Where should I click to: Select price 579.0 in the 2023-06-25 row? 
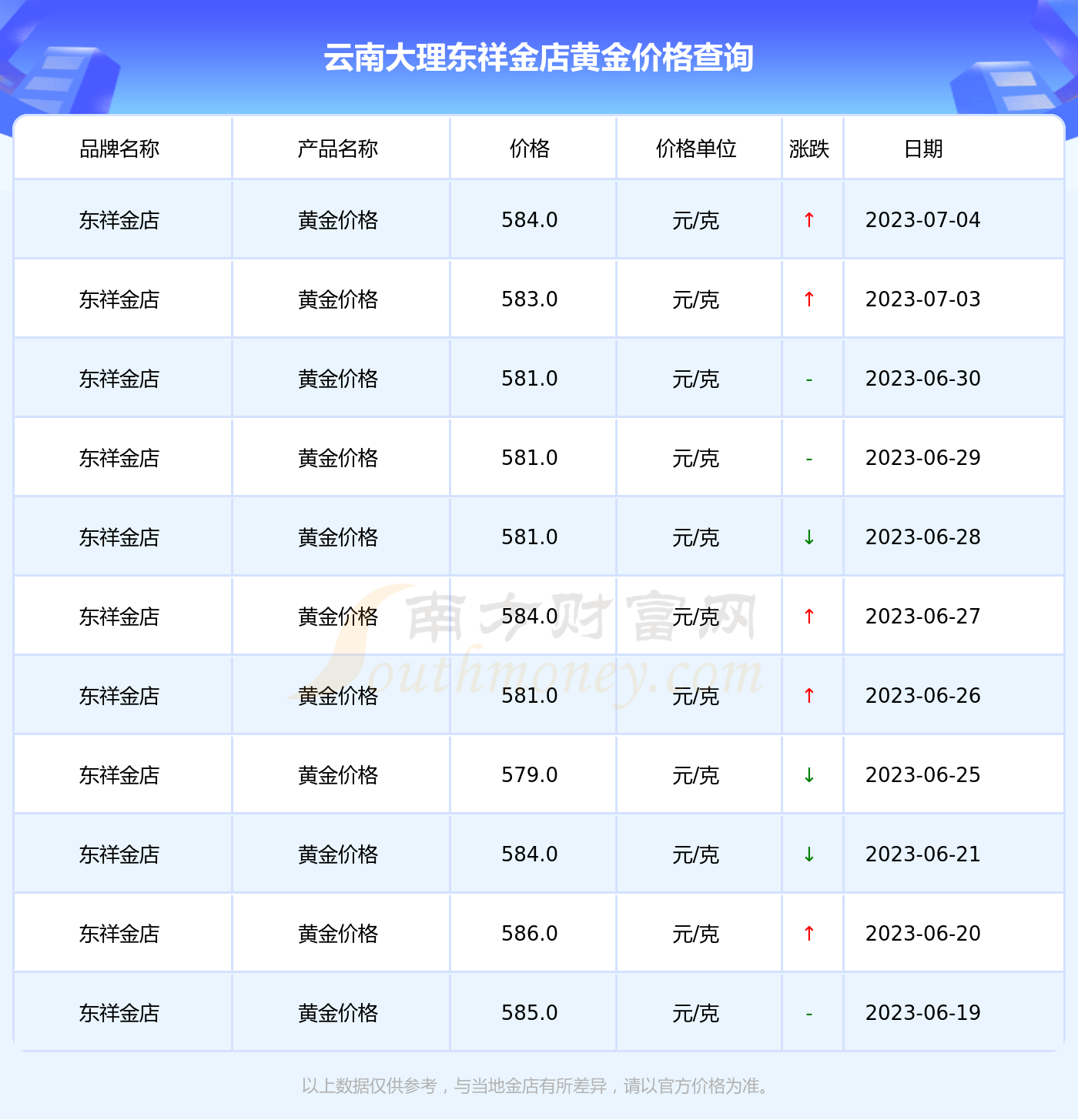[530, 775]
